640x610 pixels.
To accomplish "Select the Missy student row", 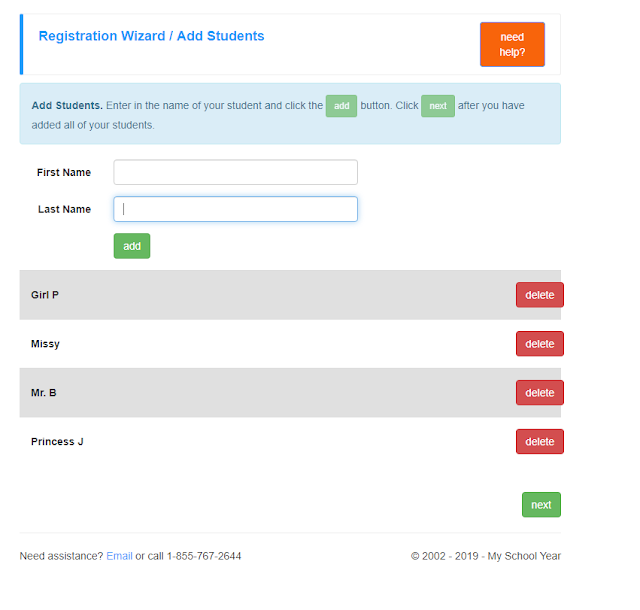I will pyautogui.click(x=290, y=344).
